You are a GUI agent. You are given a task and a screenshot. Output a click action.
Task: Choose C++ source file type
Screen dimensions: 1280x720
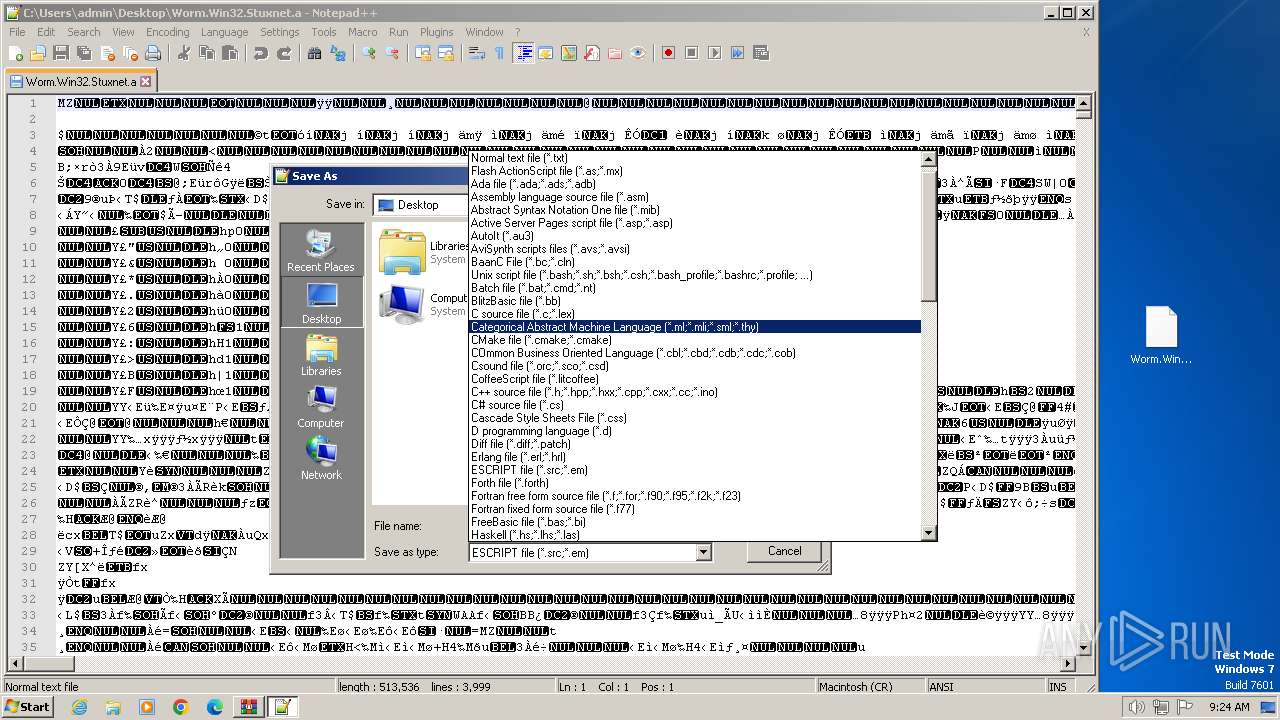(695, 392)
